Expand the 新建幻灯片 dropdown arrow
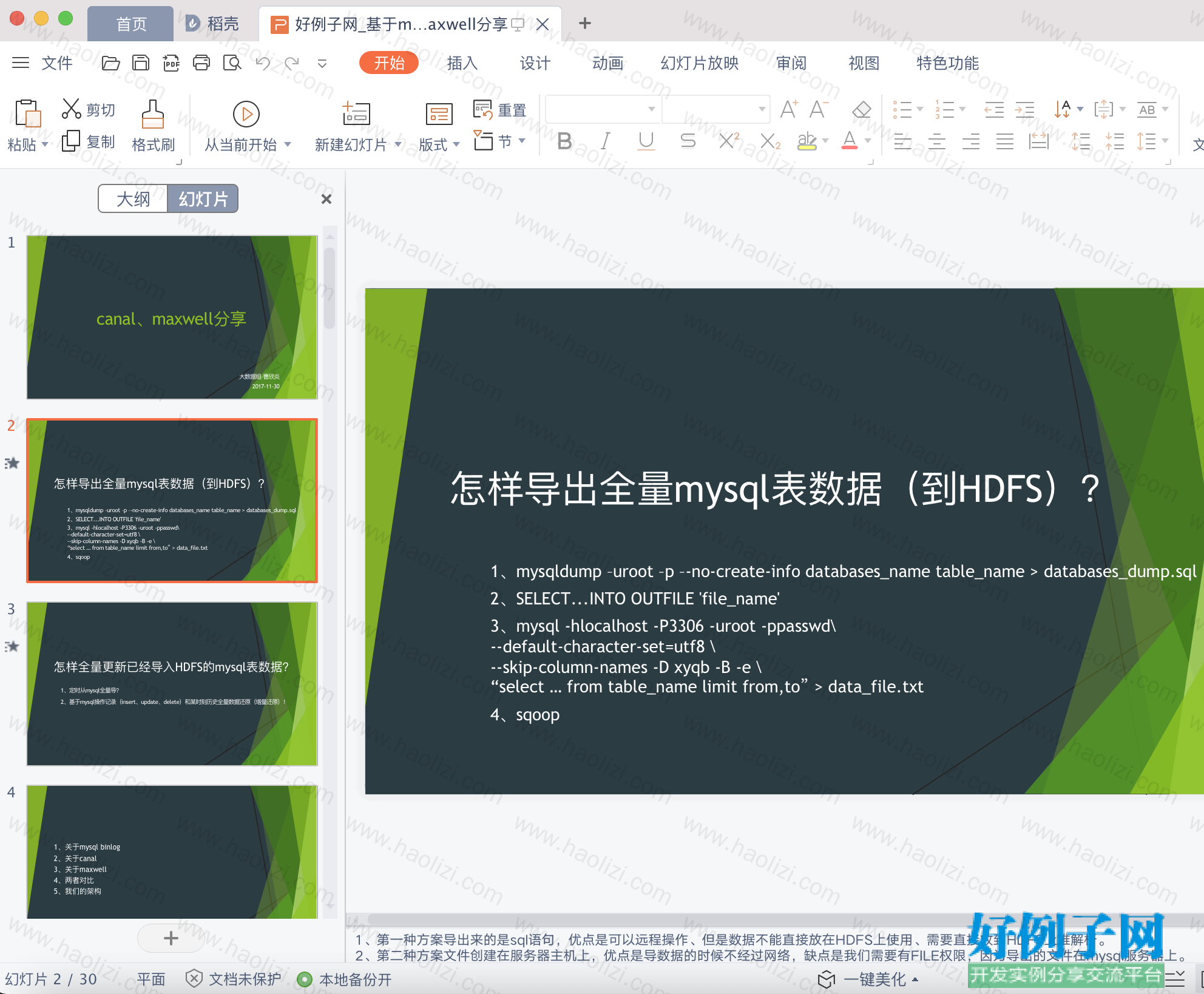Viewport: 1204px width, 994px height. 398,144
